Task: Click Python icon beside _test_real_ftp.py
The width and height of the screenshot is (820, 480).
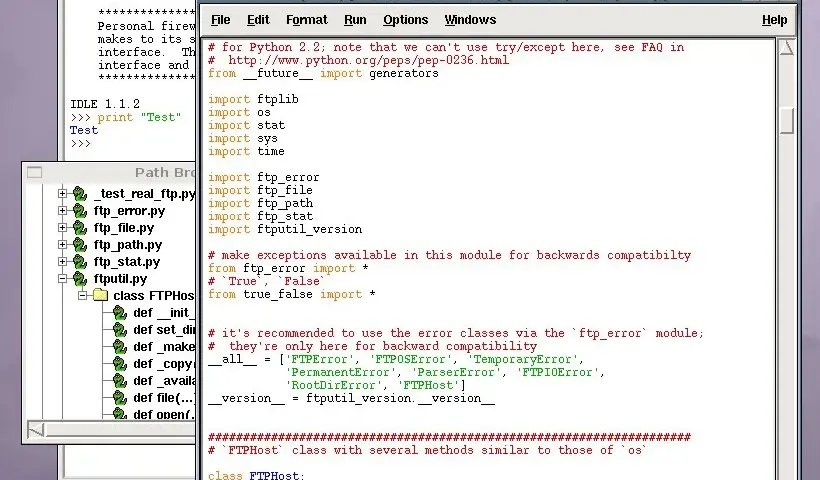Action: pyautogui.click(x=79, y=194)
